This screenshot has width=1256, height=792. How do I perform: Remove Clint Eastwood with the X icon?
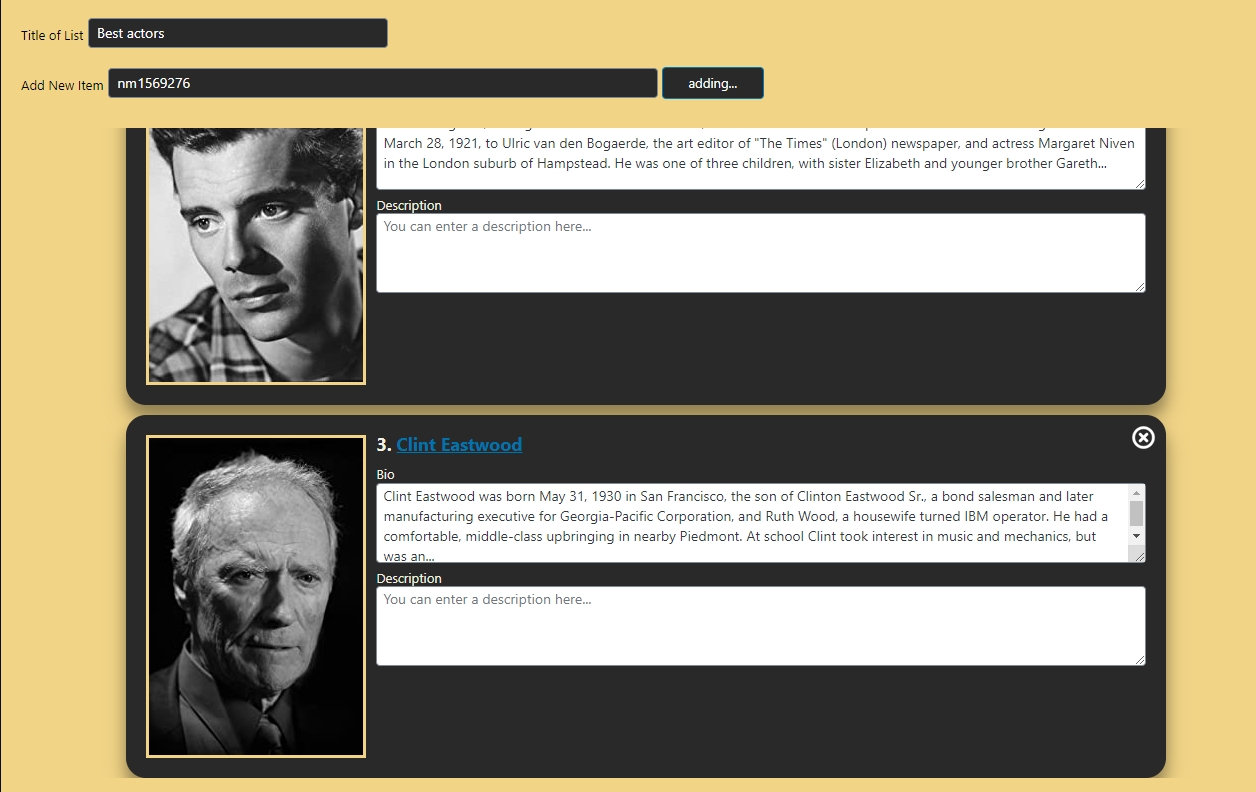[1143, 437]
